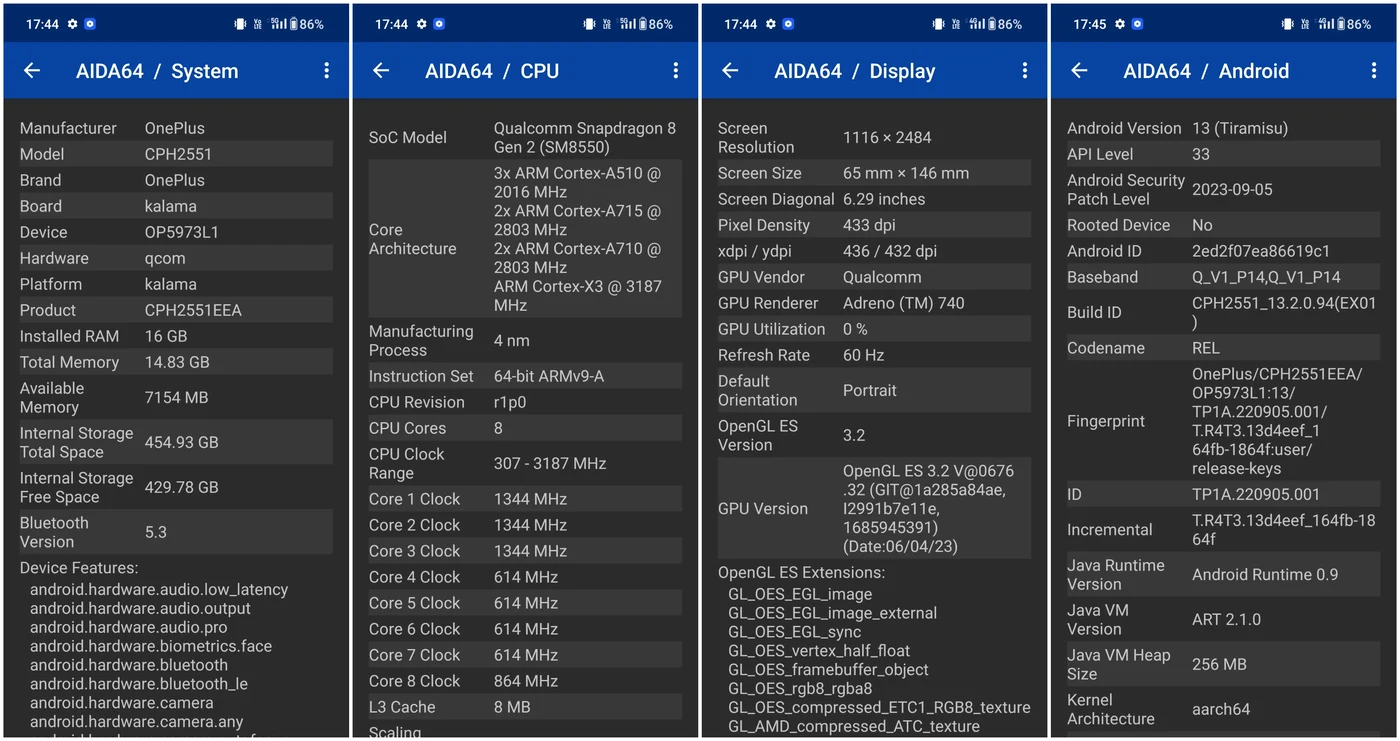Select the Refresh Rate value 60 Hz
Image resolution: width=1400 pixels, height=741 pixels.
click(x=864, y=355)
